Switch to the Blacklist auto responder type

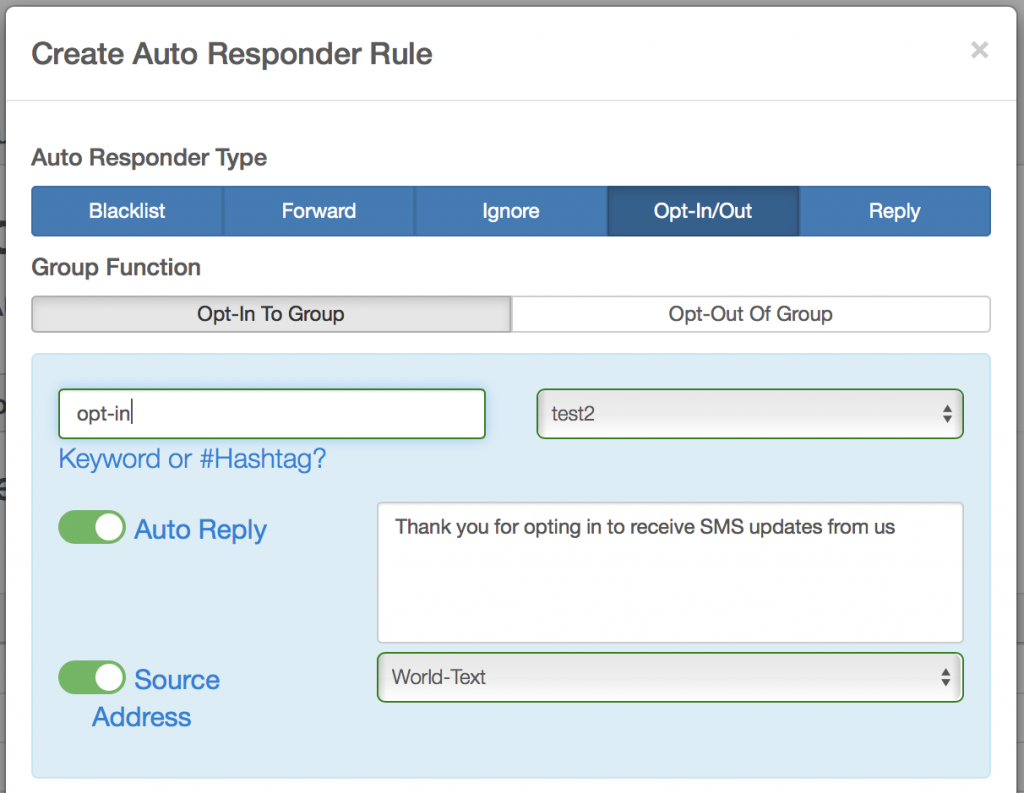pyautogui.click(x=126, y=211)
